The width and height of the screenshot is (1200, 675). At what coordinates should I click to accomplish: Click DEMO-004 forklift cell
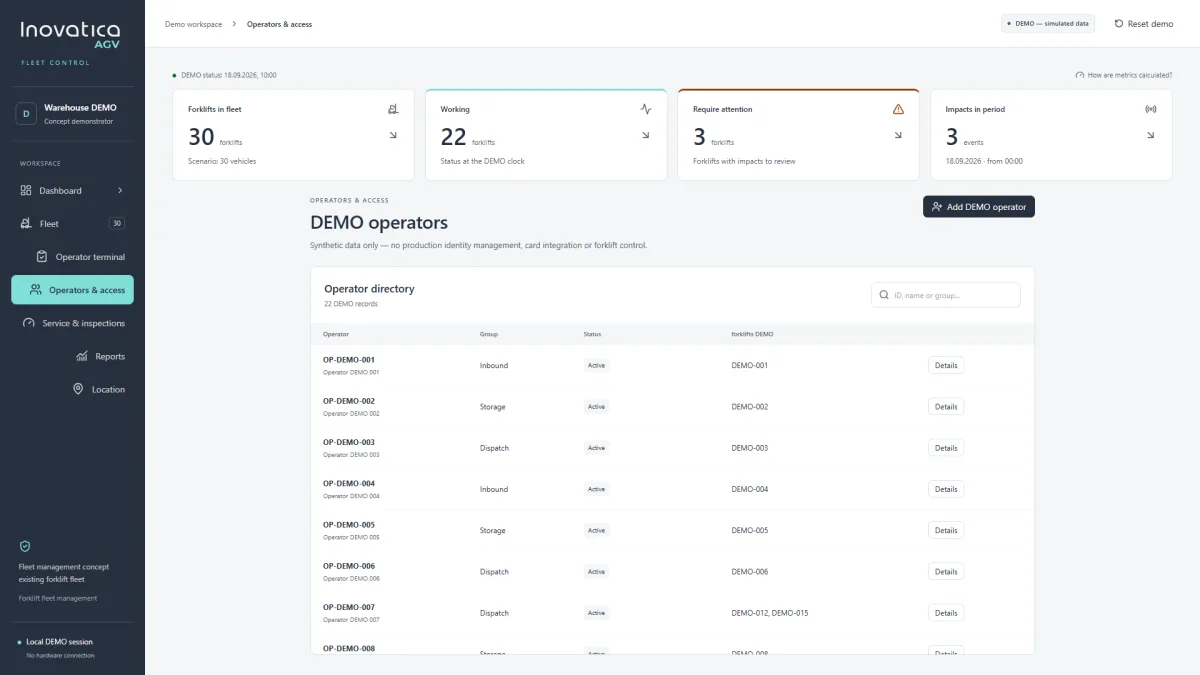tap(750, 489)
